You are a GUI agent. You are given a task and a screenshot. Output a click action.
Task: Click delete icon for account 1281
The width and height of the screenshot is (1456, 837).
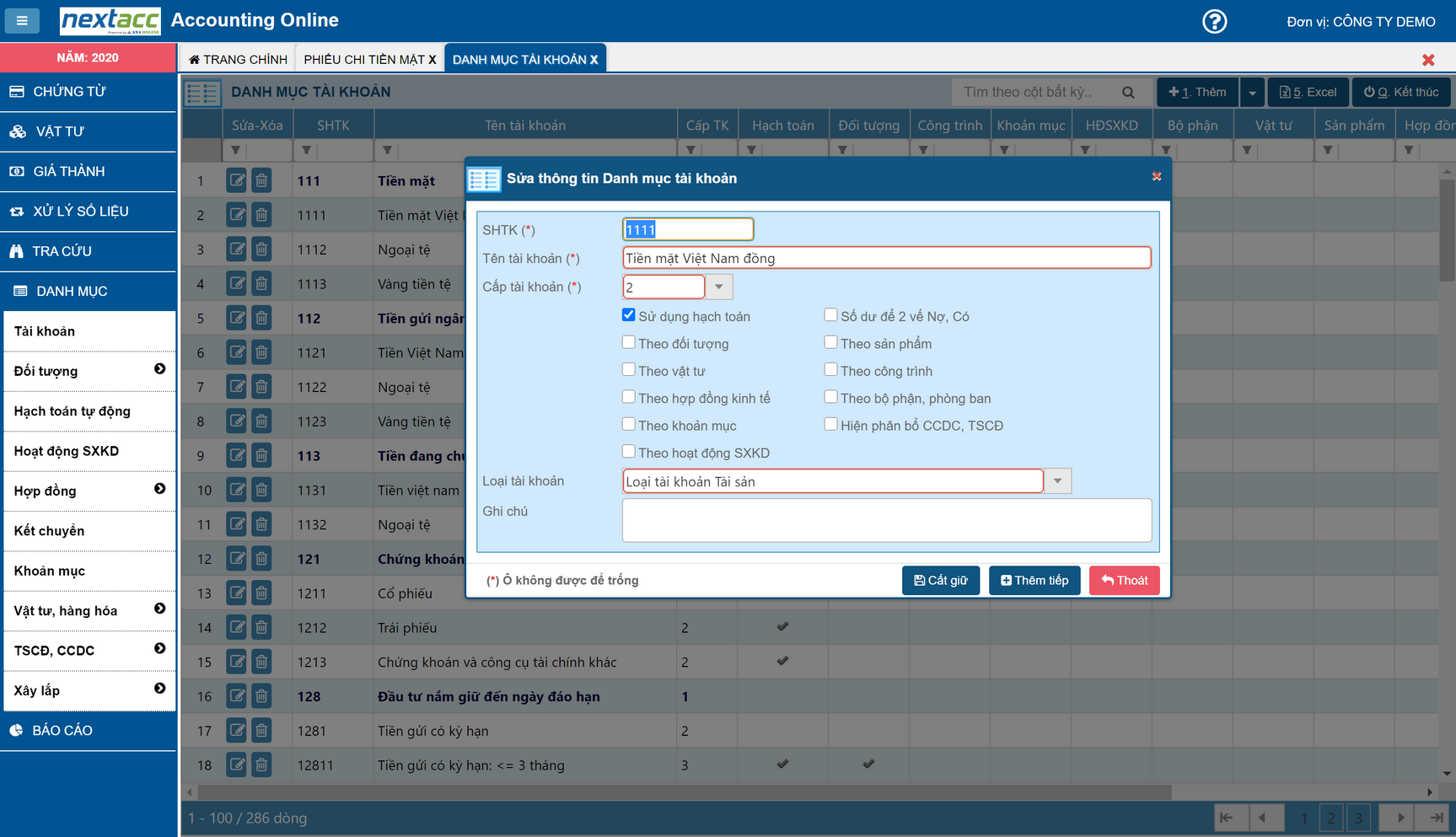pos(261,731)
